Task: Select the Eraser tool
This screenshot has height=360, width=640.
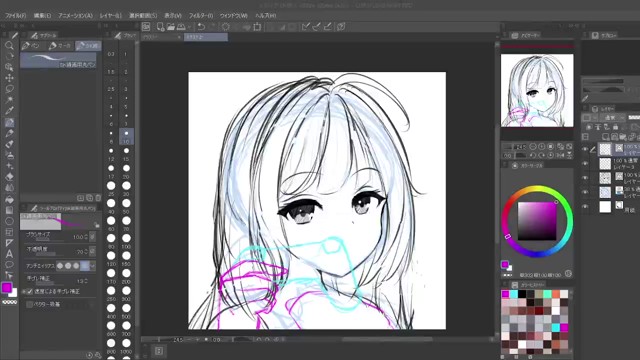Action: point(9,177)
